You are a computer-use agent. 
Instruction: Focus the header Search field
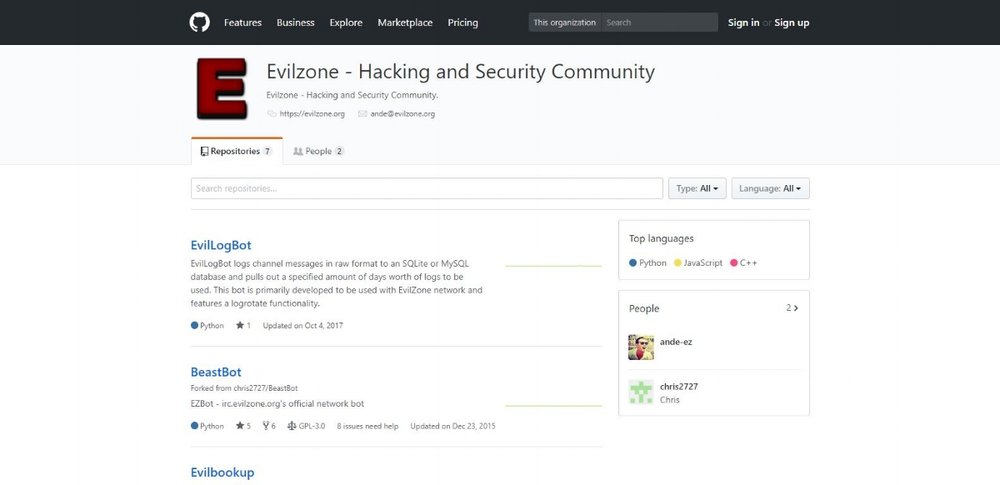(x=659, y=22)
